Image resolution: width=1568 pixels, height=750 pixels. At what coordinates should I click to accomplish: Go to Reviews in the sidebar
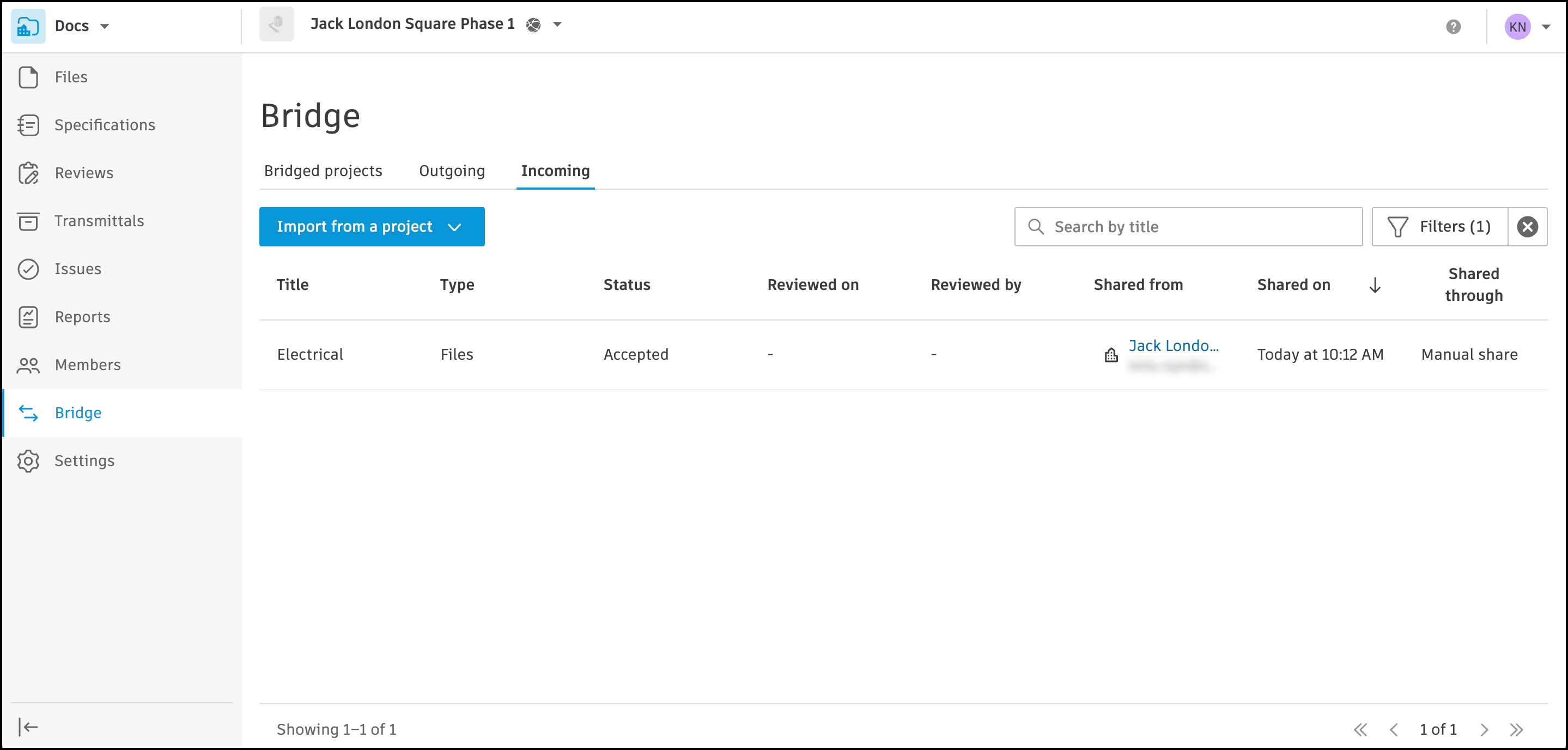click(83, 173)
